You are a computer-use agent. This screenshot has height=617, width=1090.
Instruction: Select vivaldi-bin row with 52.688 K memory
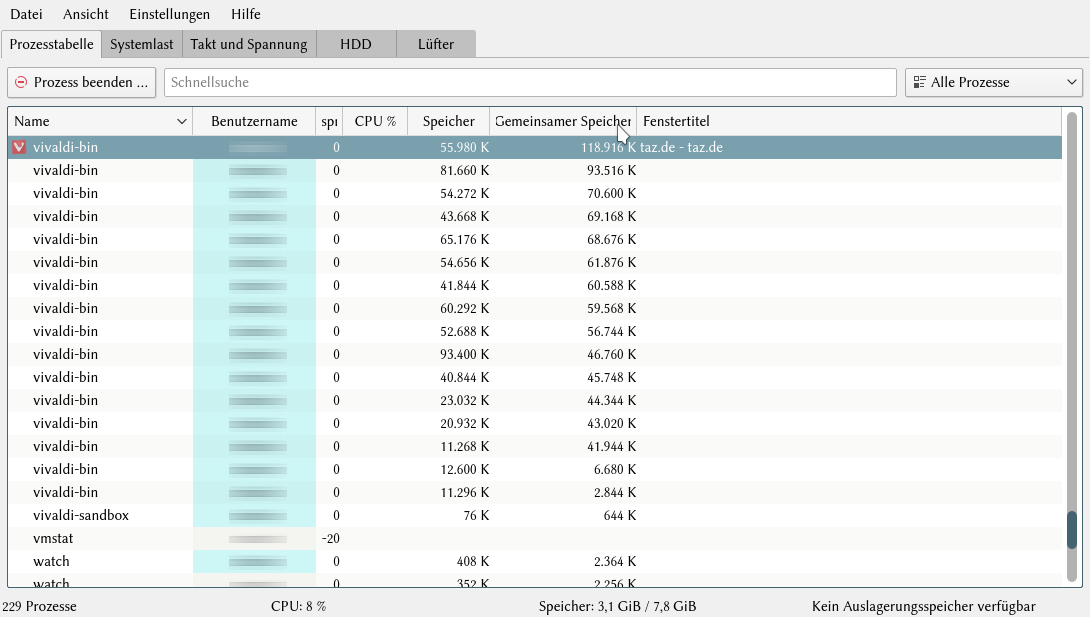point(535,331)
